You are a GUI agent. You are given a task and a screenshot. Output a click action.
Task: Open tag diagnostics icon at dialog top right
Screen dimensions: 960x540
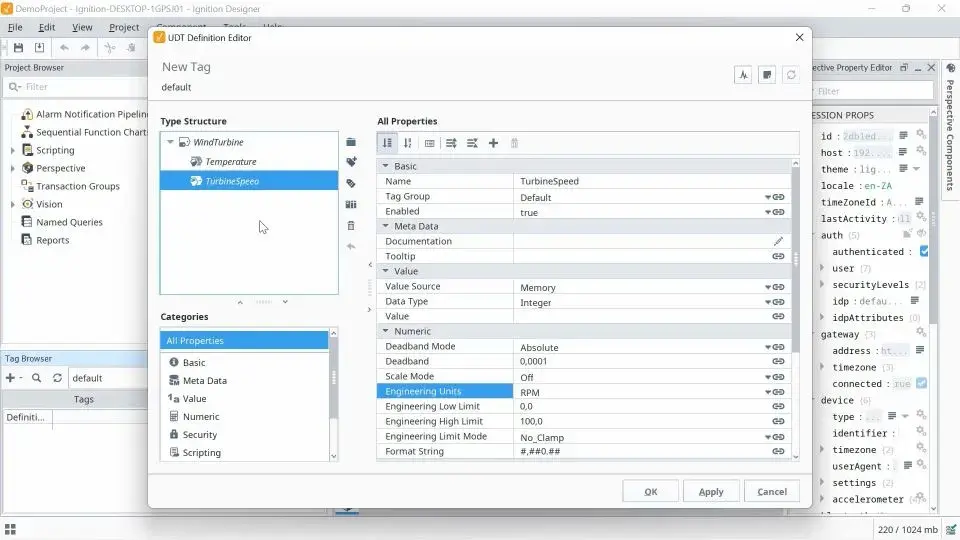click(x=743, y=75)
